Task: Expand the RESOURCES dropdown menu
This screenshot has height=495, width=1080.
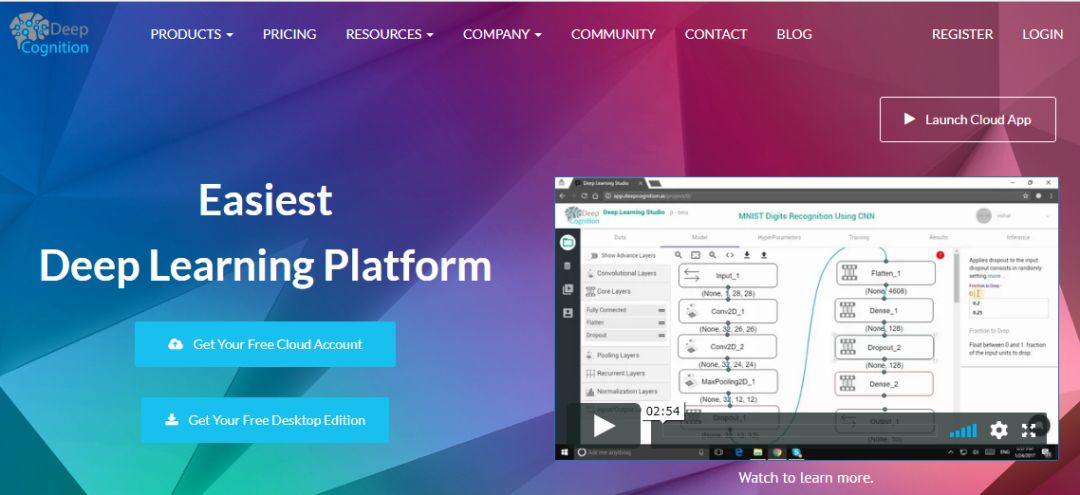Action: 389,34
